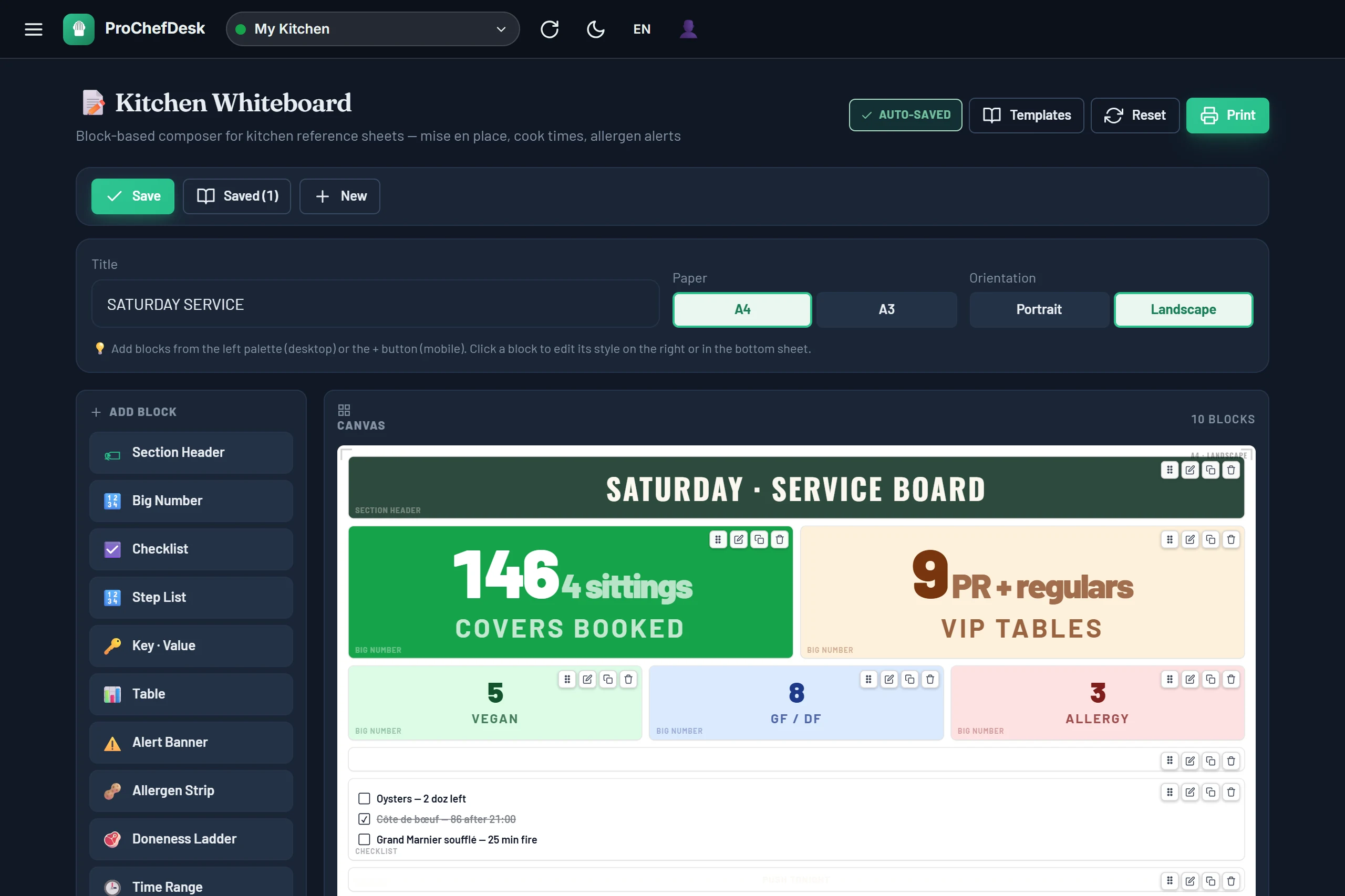Duplicate the Section Header block
Image resolution: width=1345 pixels, height=896 pixels.
pos(1210,470)
